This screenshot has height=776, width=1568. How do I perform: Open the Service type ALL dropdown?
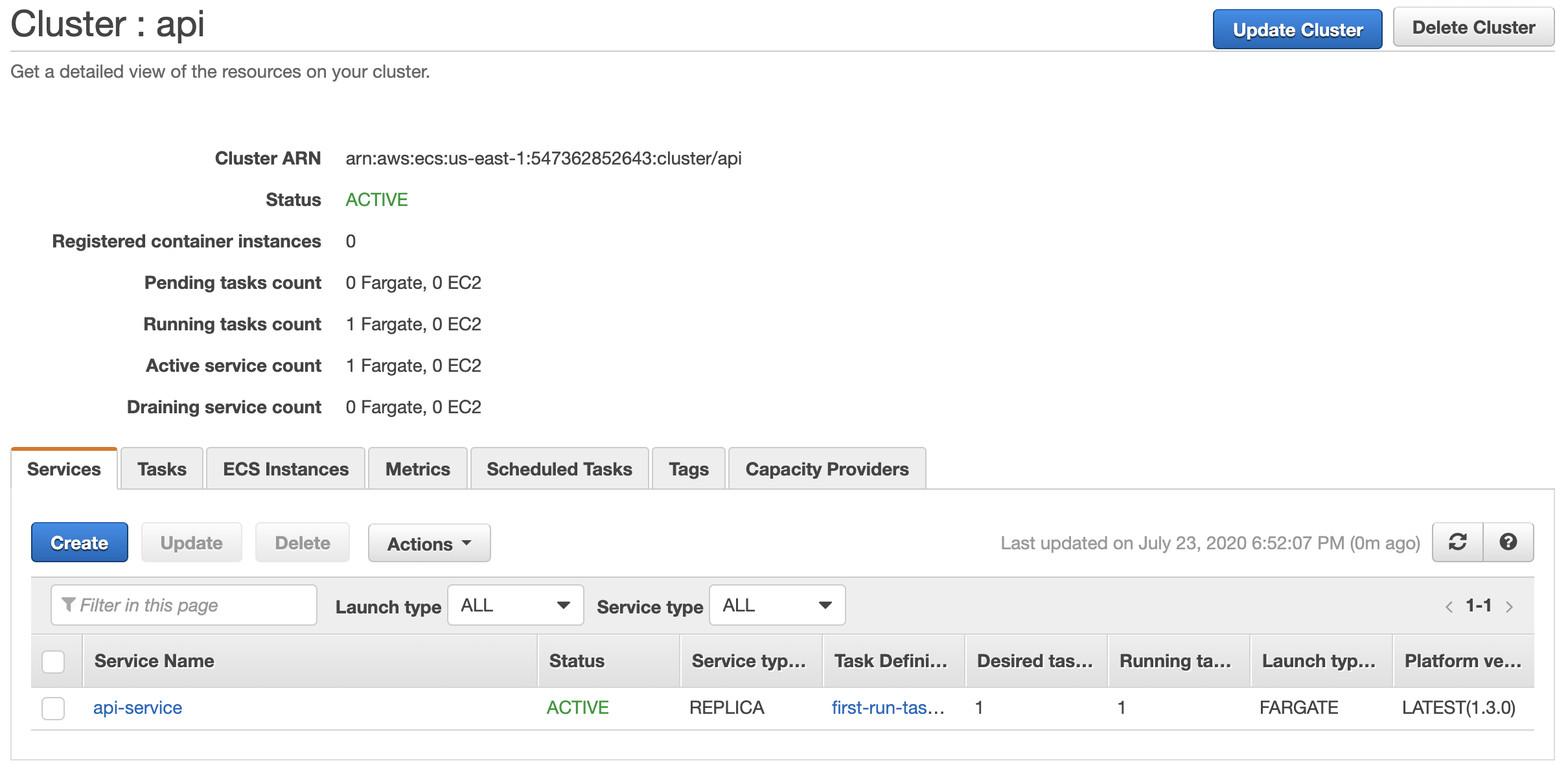(777, 606)
